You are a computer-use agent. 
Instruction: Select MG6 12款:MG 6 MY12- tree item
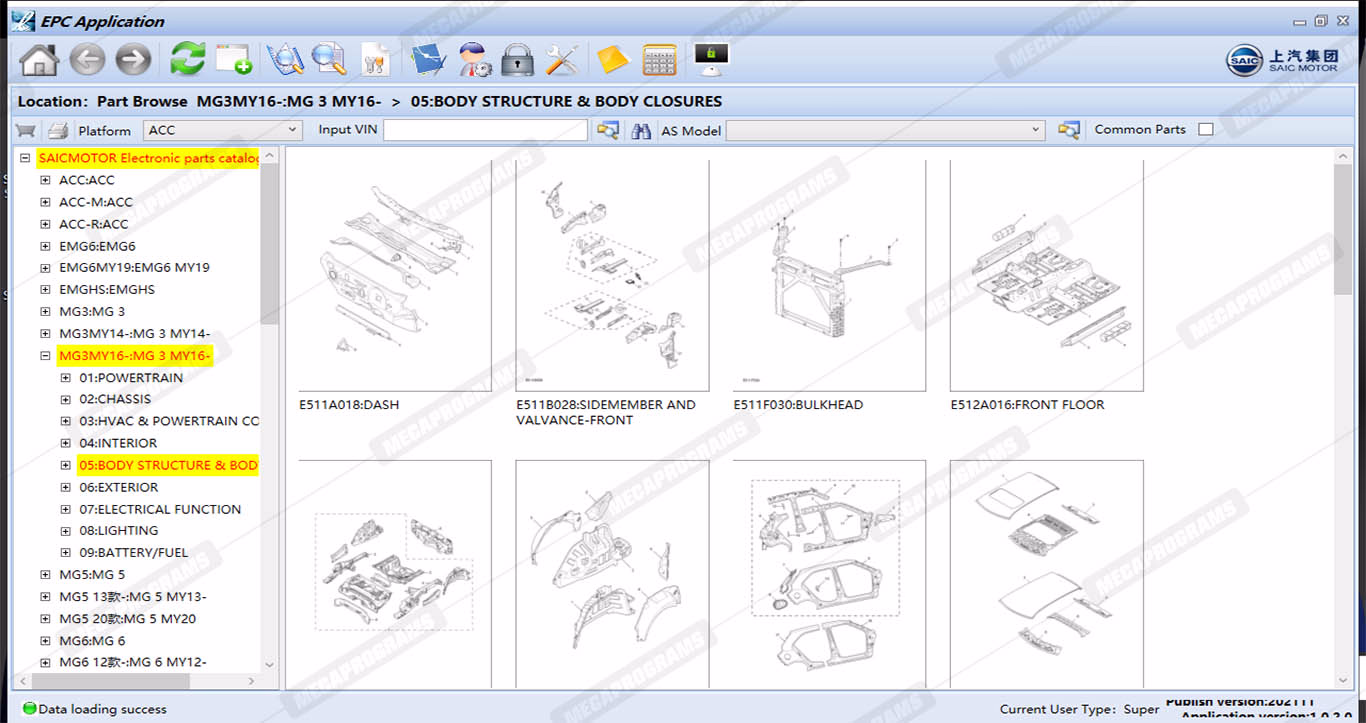[133, 662]
